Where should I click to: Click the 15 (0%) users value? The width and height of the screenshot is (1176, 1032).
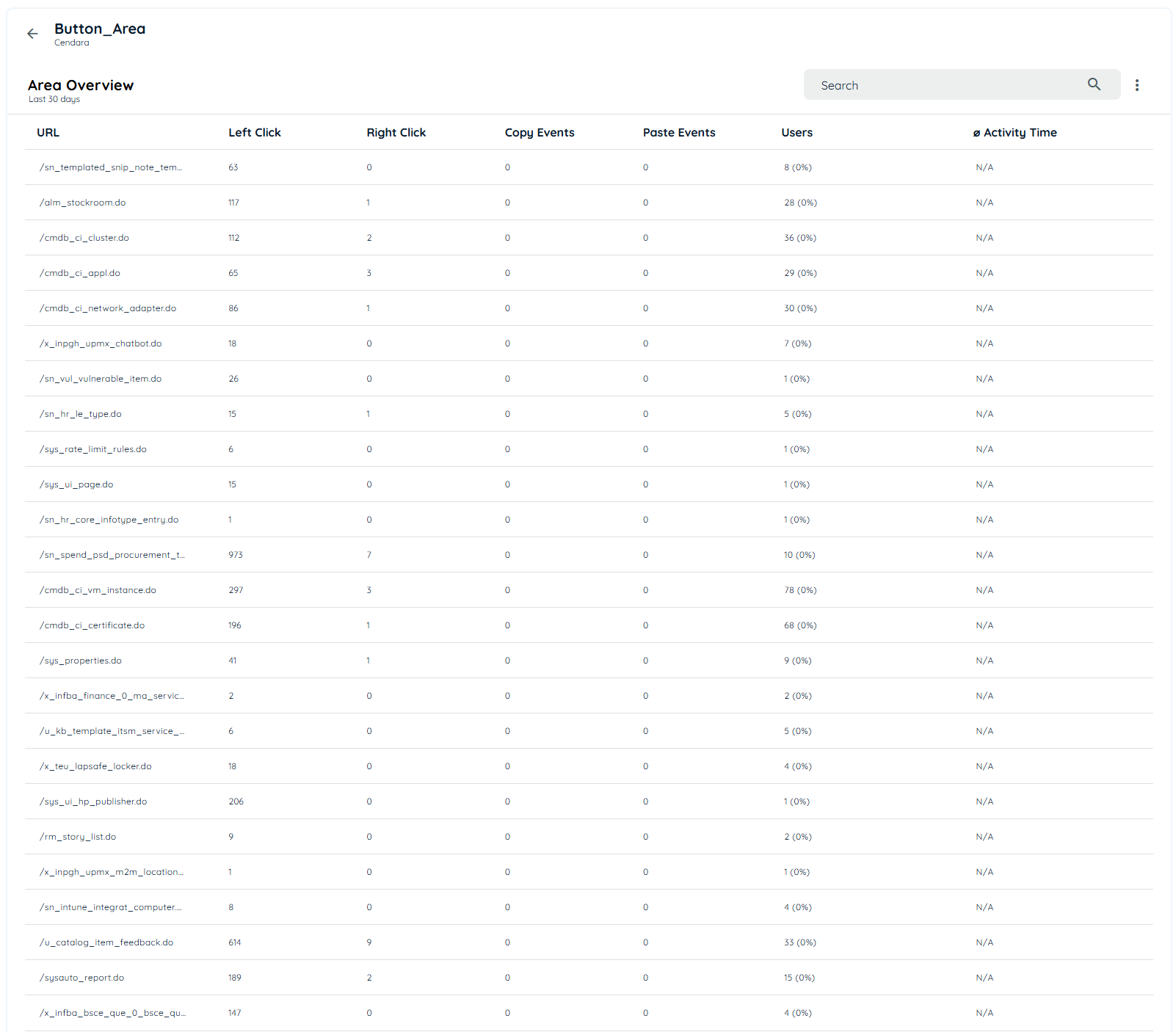point(799,978)
